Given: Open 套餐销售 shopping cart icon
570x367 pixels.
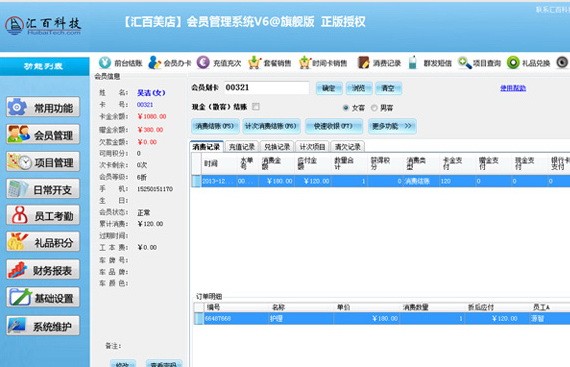Looking at the screenshot, I should tap(254, 62).
